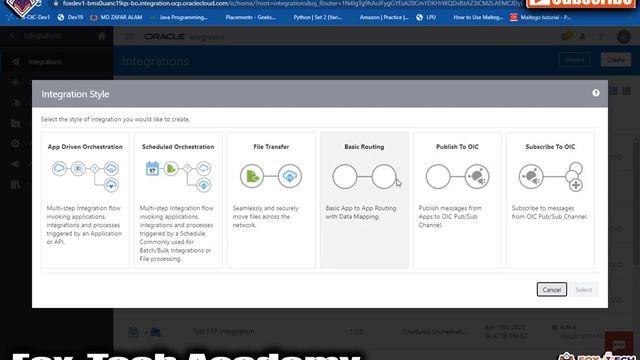Switch to grid view icon
This screenshot has height=360, width=640.
[627, 91]
